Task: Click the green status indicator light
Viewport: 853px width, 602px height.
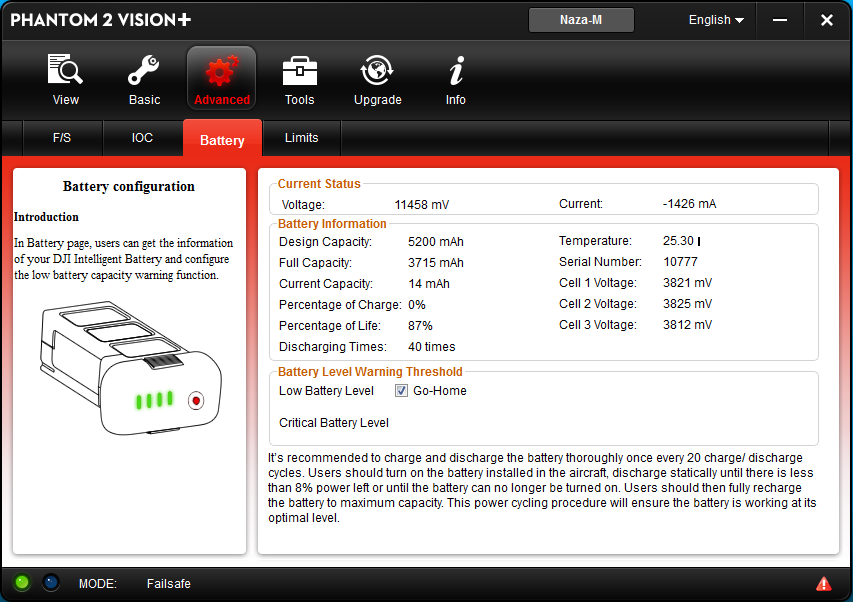Action: pos(22,582)
